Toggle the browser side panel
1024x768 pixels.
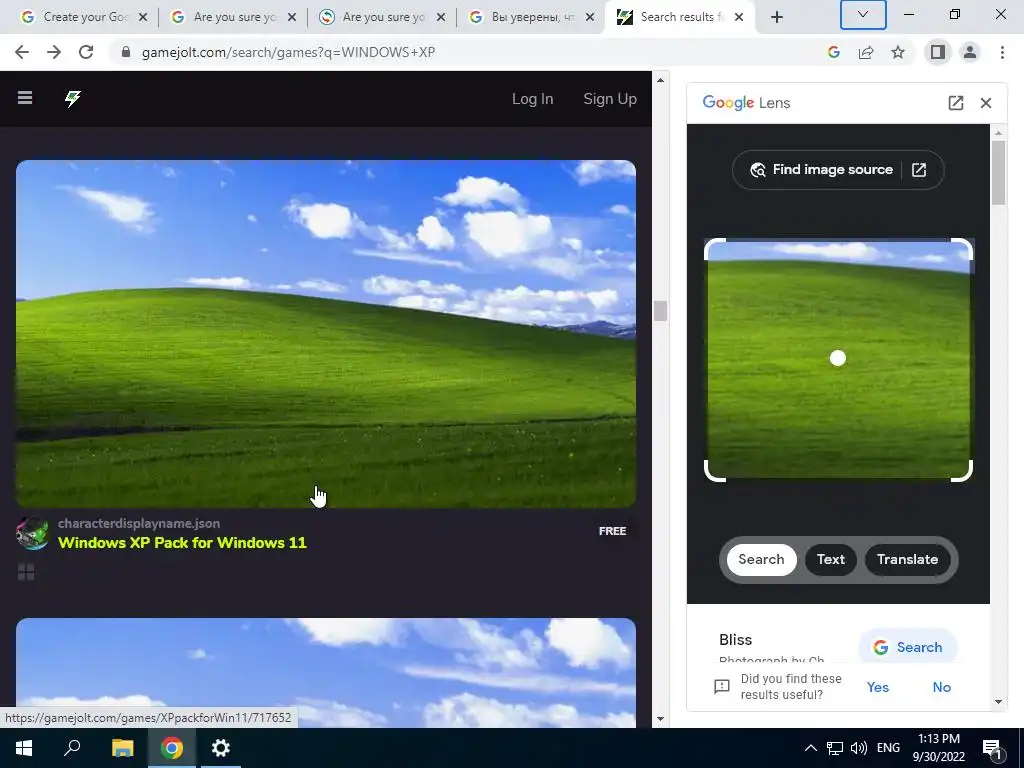tap(938, 52)
